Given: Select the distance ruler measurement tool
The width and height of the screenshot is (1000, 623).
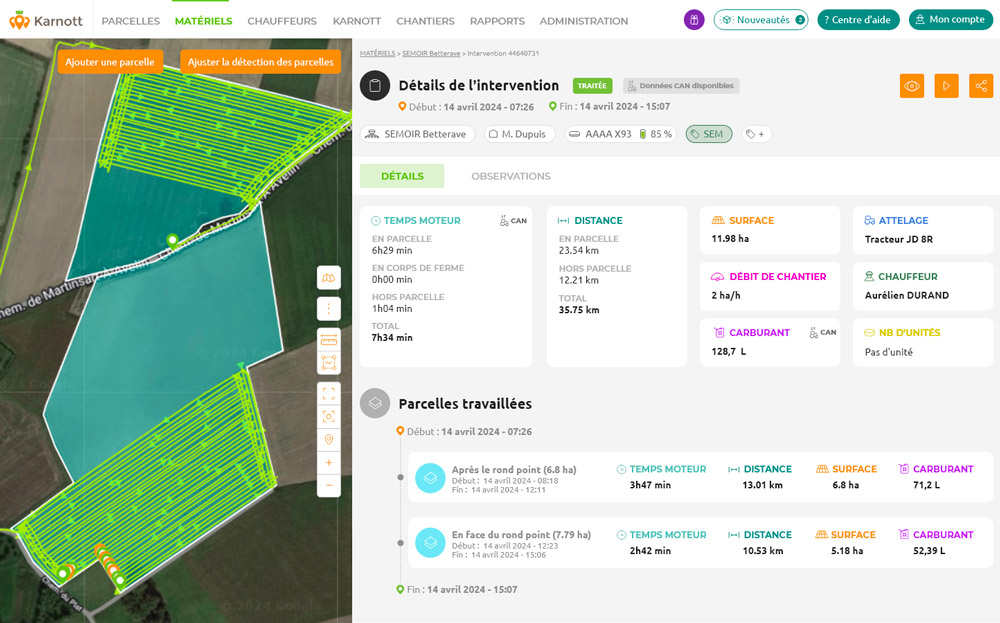Looking at the screenshot, I should (329, 341).
